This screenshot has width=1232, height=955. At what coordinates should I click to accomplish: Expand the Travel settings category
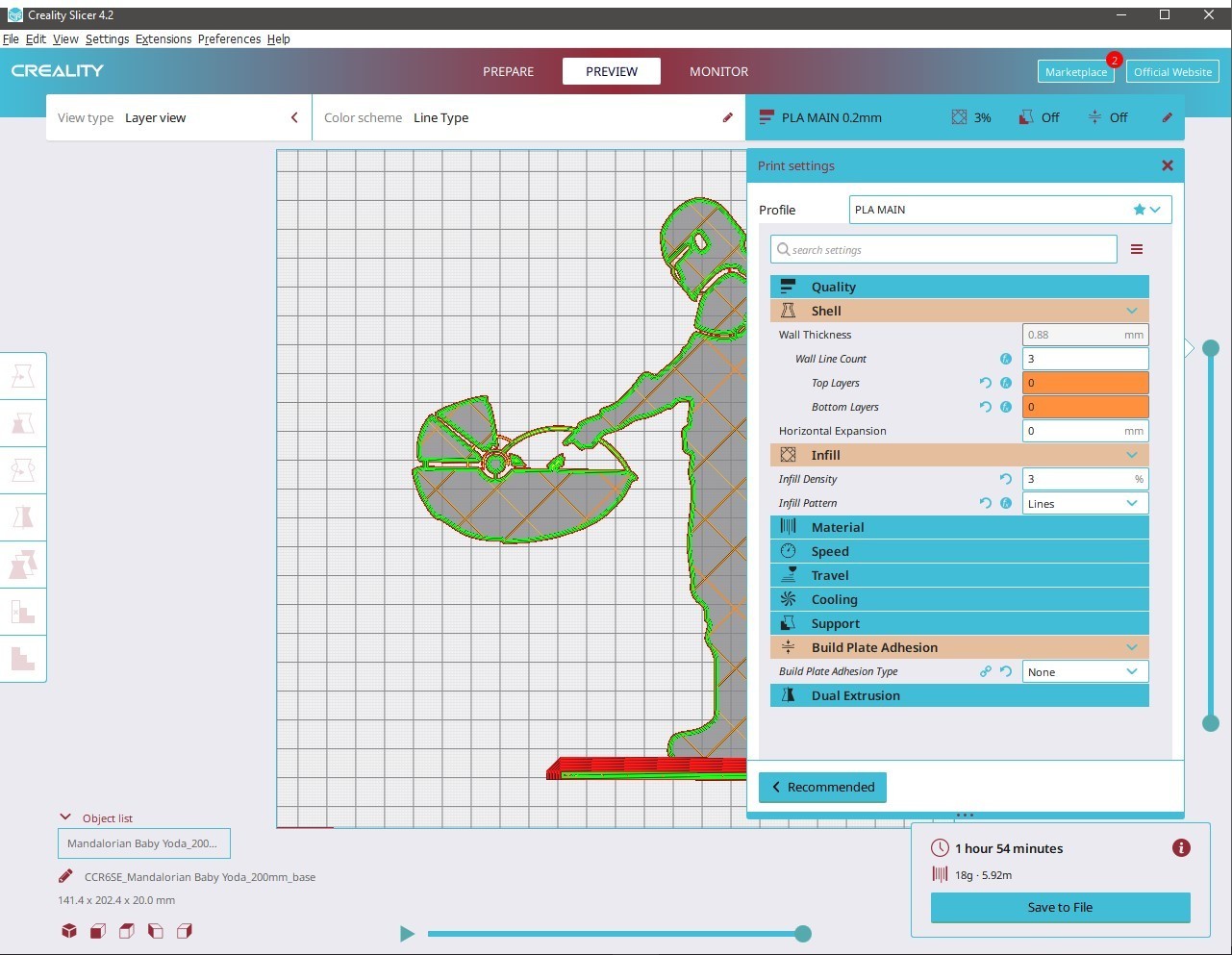960,575
